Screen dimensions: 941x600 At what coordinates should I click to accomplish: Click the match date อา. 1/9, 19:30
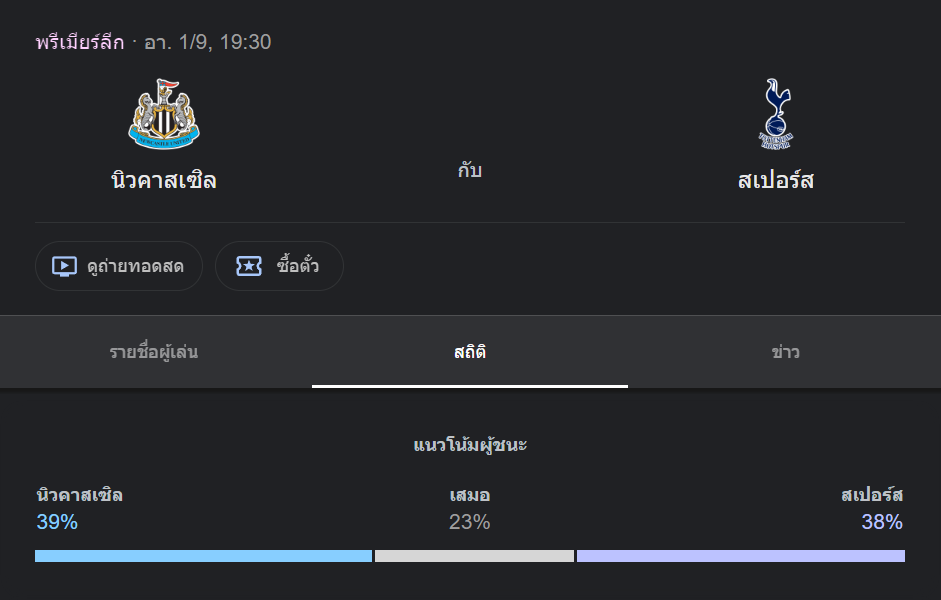208,42
